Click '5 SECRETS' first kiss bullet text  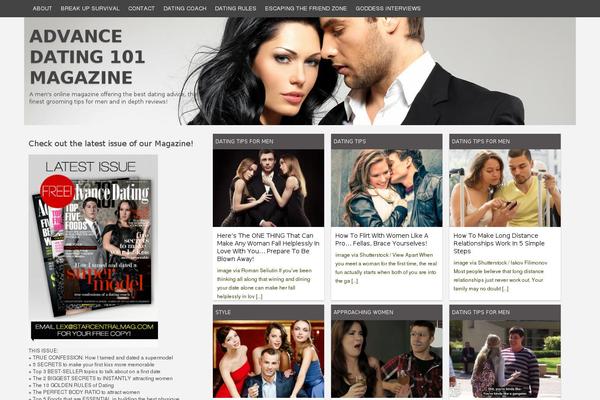click(x=91, y=364)
